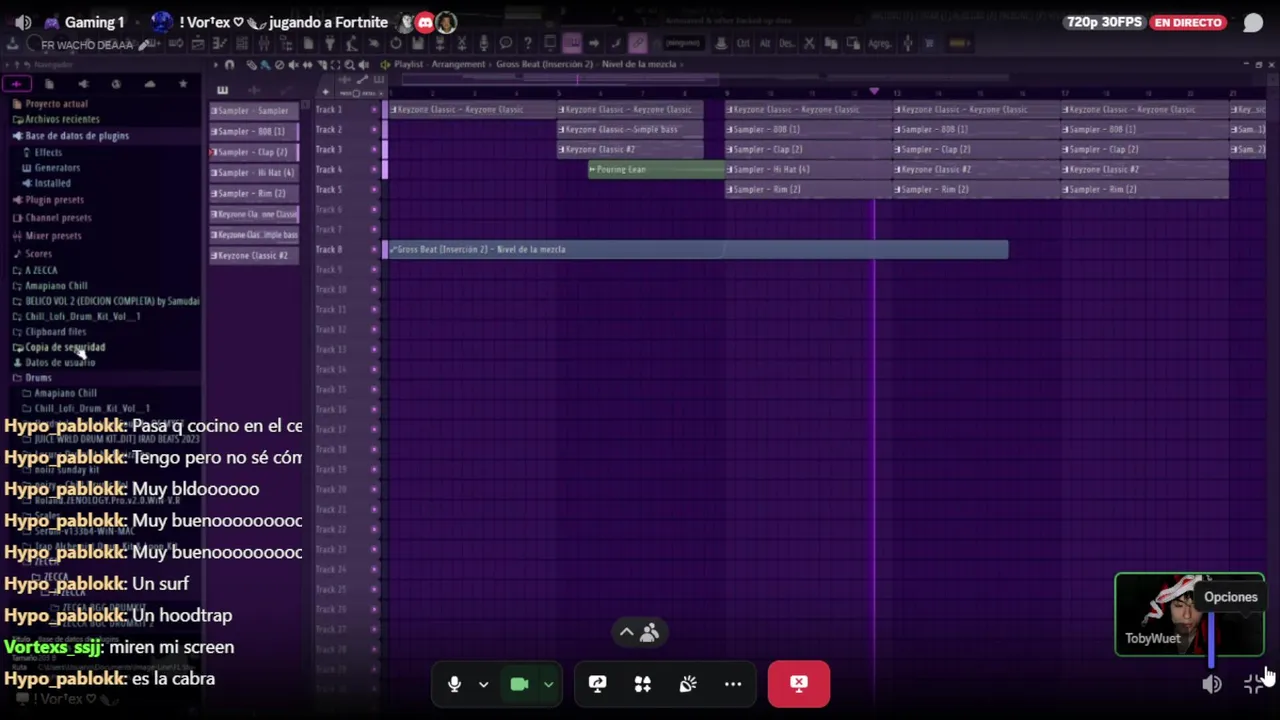Viewport: 1280px width, 720px height.
Task: Open the Copia de seguridad folder
Action: [x=58, y=347]
